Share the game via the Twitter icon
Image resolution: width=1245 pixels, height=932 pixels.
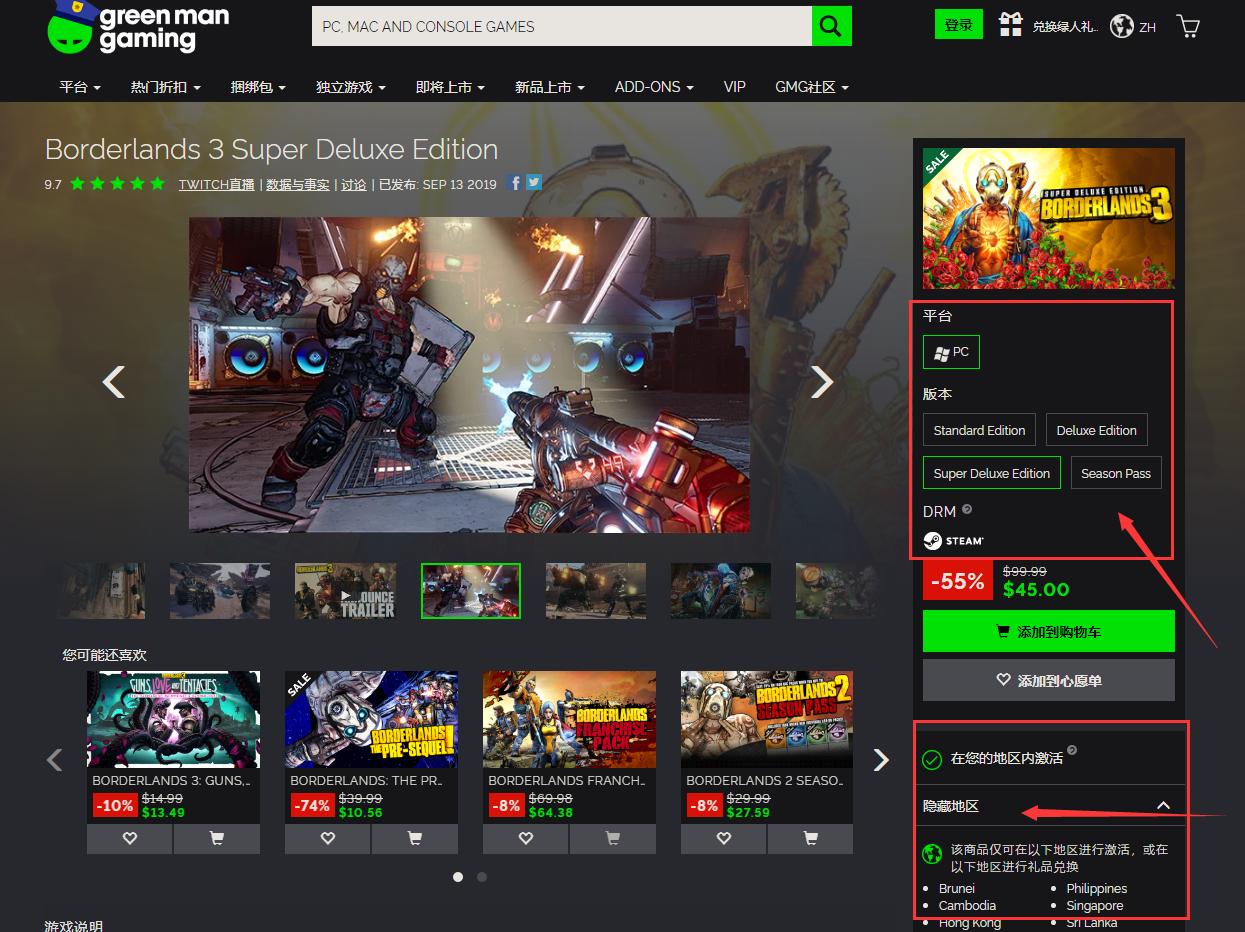[x=533, y=183]
